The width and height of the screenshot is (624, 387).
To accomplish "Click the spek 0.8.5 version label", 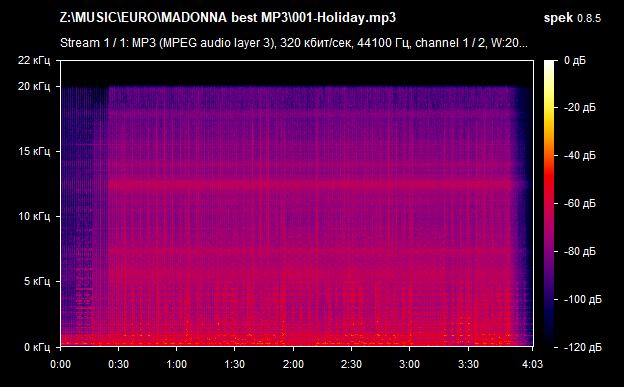I will point(572,18).
